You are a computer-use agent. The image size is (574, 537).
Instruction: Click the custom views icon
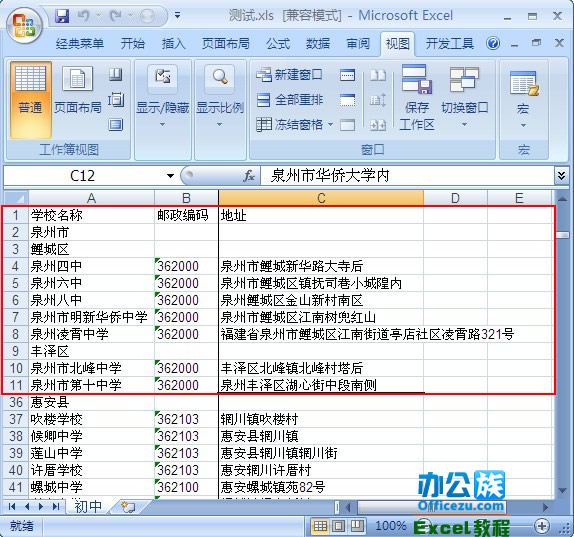[x=116, y=100]
